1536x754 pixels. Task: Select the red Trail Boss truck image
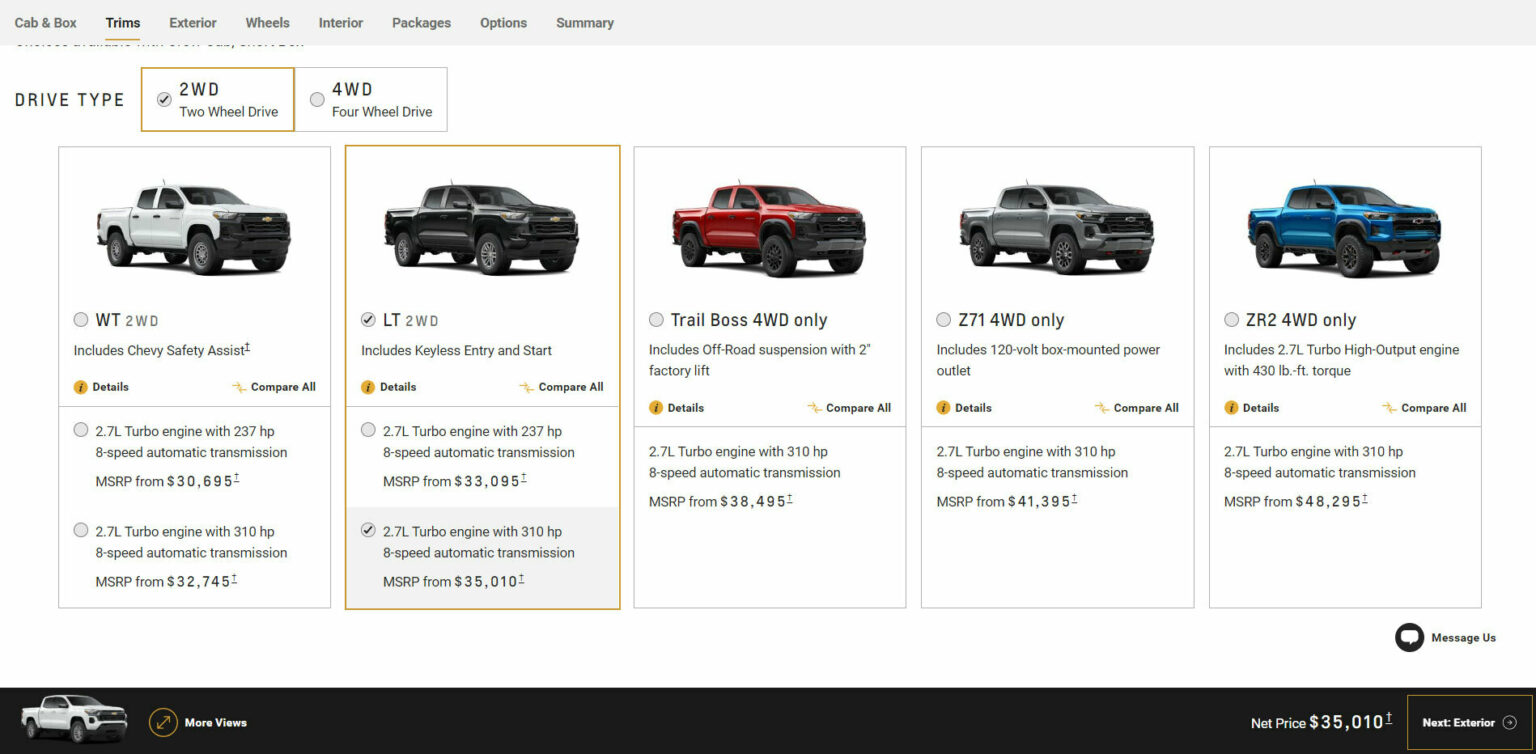pyautogui.click(x=769, y=228)
